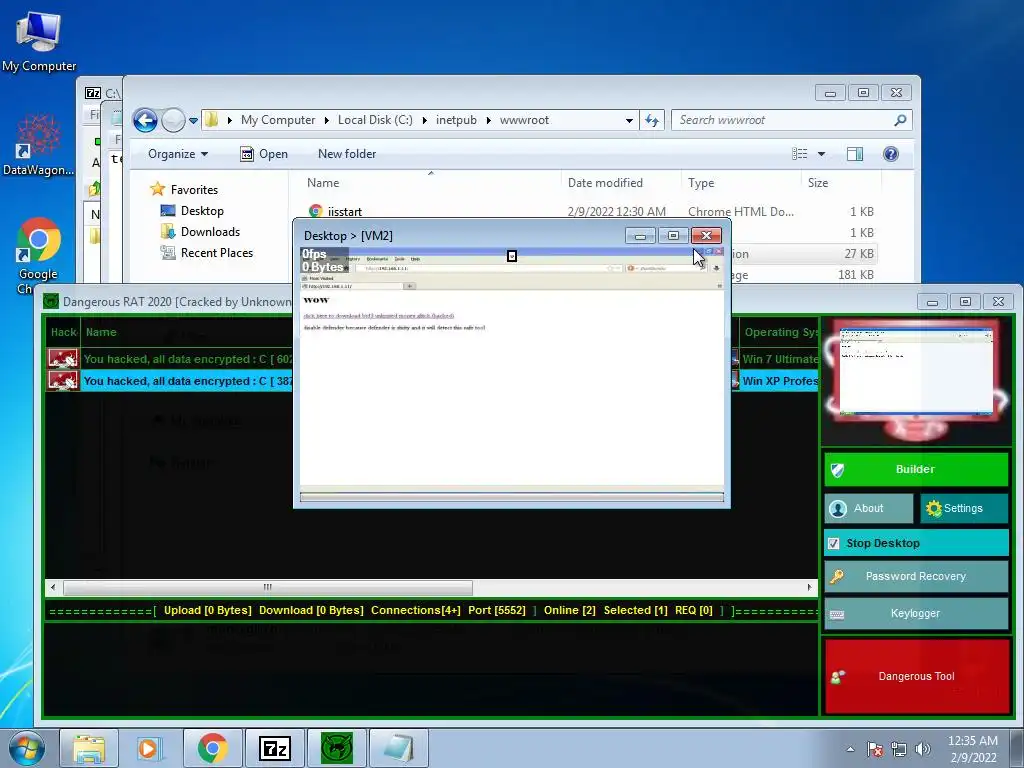The image size is (1024, 768).
Task: Open My Computer desktop icon
Action: point(39,40)
